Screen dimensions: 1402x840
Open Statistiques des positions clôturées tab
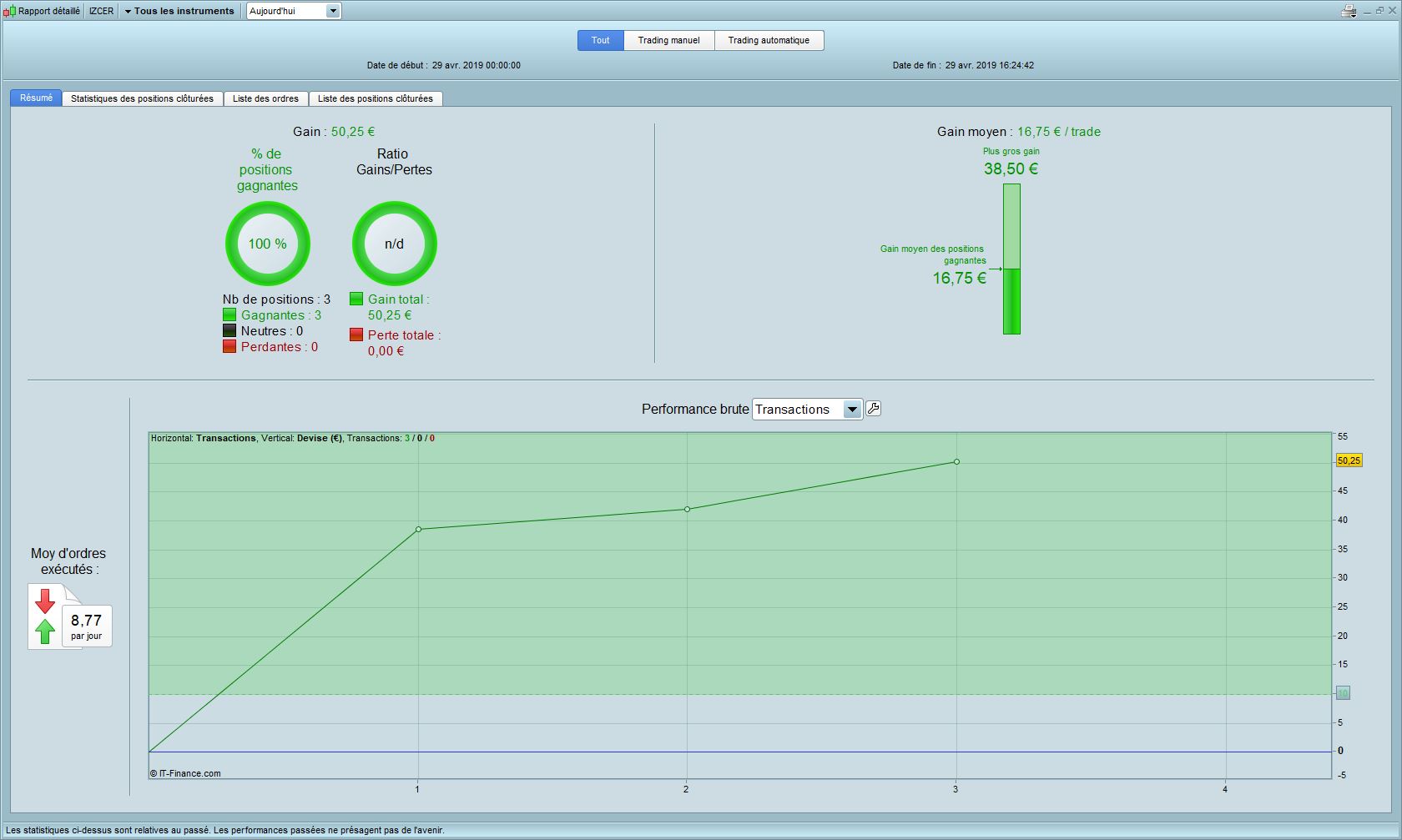142,98
